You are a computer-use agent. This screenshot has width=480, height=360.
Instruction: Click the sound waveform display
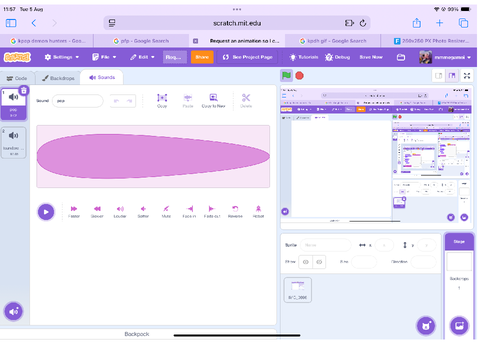point(153,156)
